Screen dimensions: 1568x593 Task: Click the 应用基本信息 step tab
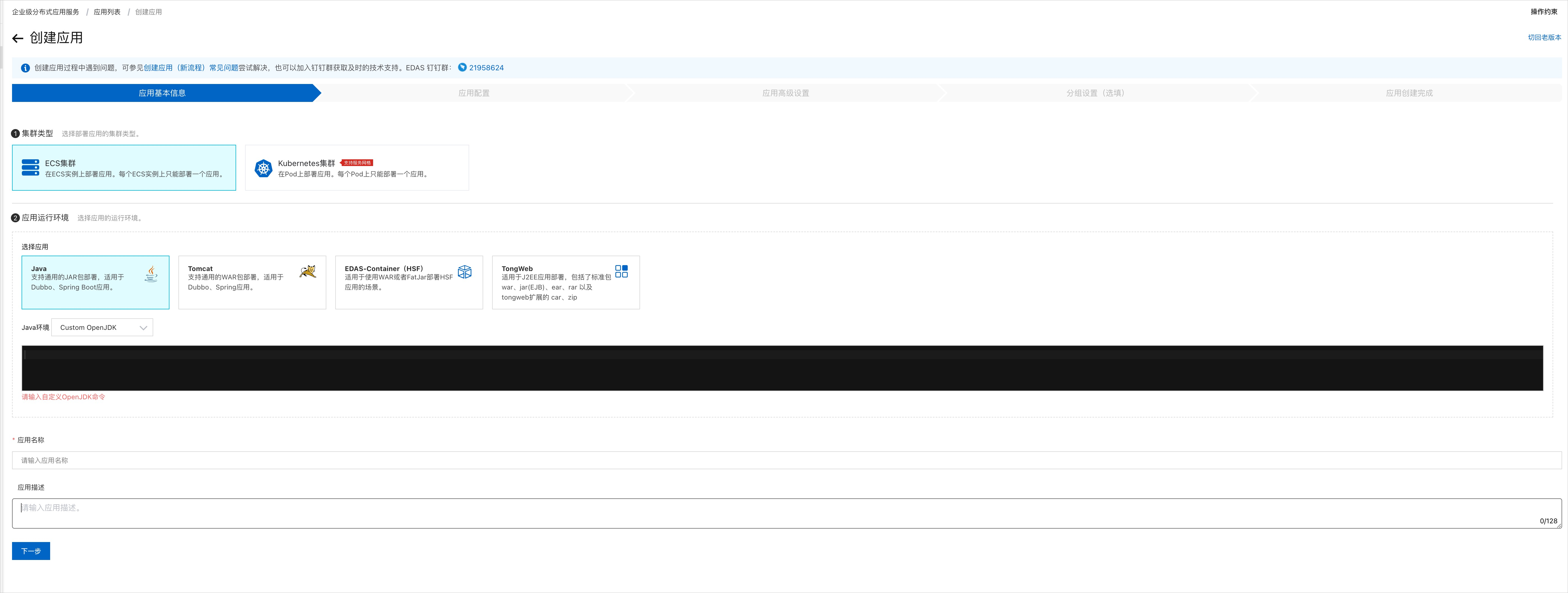click(162, 93)
